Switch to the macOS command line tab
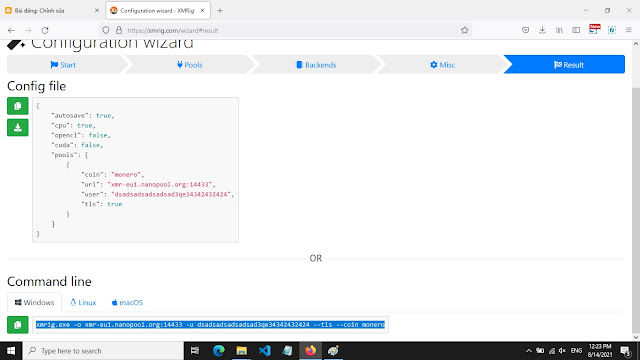The height and width of the screenshot is (360, 640). click(x=127, y=302)
